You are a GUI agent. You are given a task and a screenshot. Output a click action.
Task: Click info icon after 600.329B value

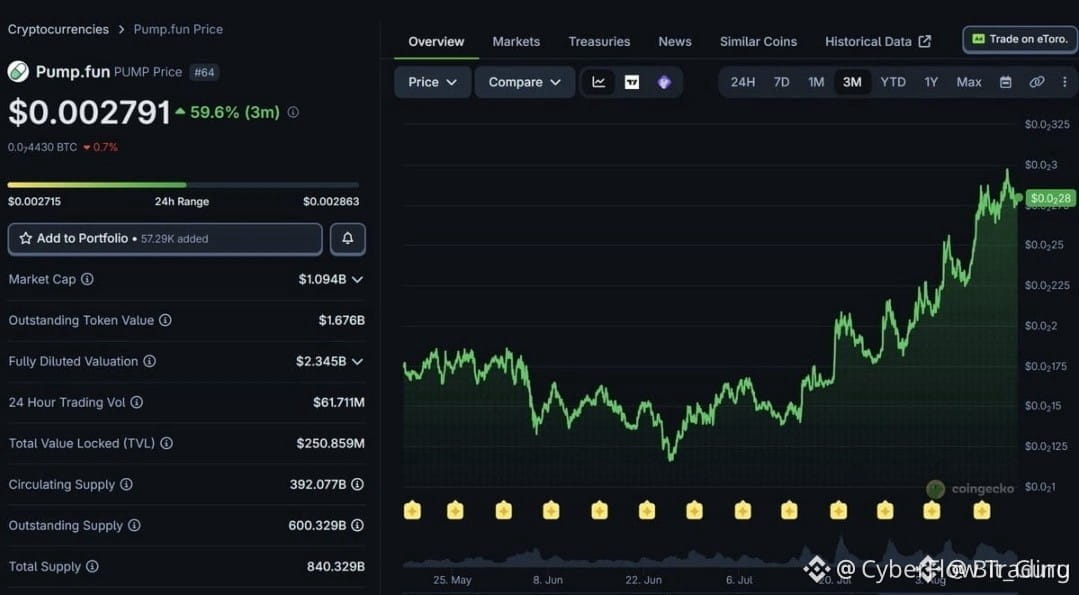(x=358, y=526)
